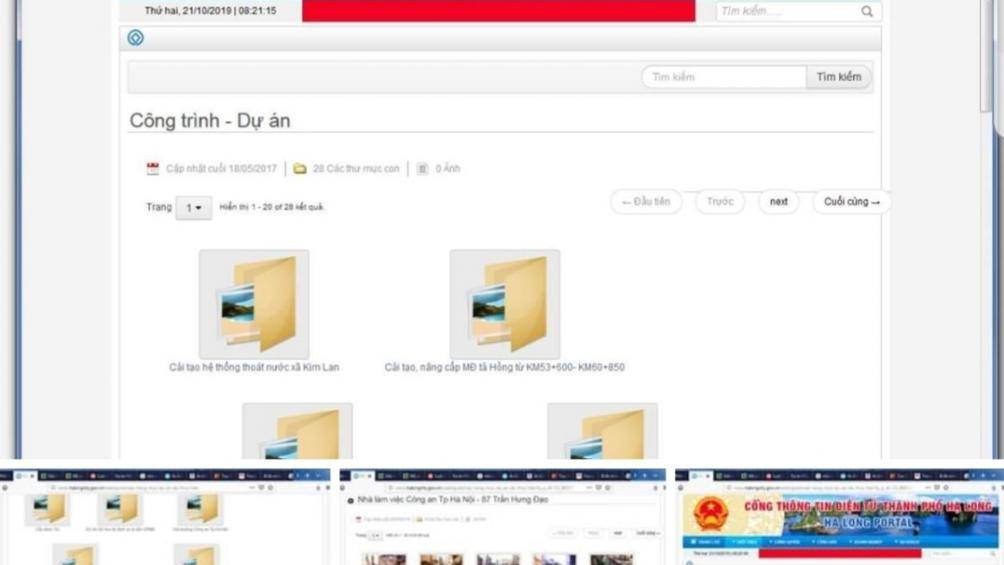Click the yellow subfolder count icon

coord(300,169)
